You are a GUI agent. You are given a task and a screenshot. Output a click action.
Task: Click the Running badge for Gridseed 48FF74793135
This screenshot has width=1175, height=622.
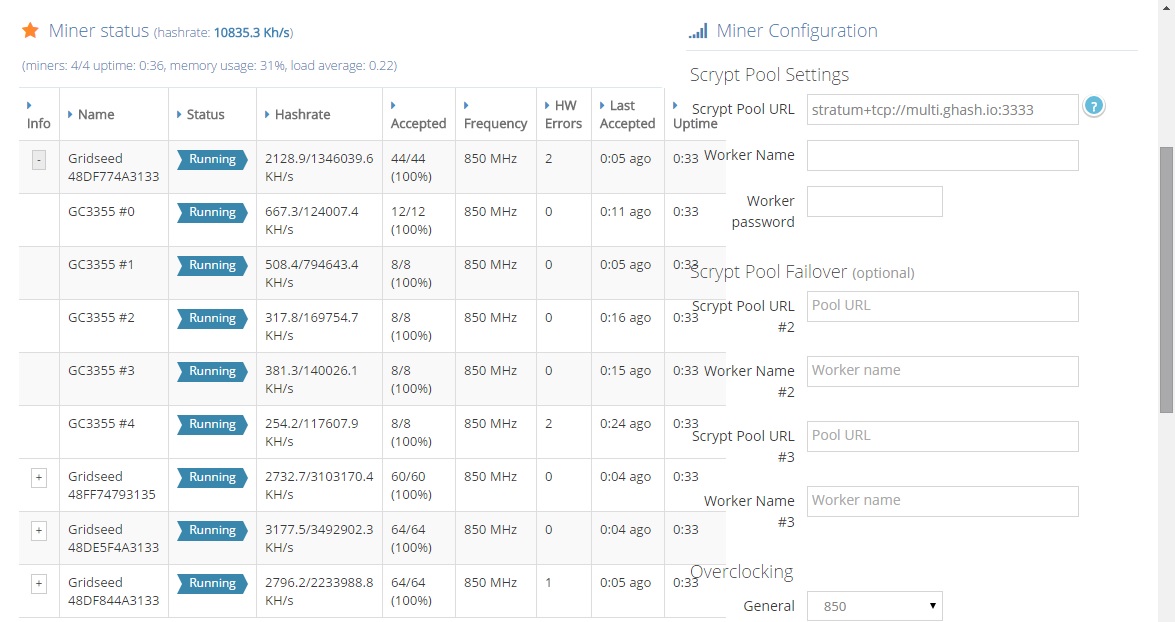[212, 477]
